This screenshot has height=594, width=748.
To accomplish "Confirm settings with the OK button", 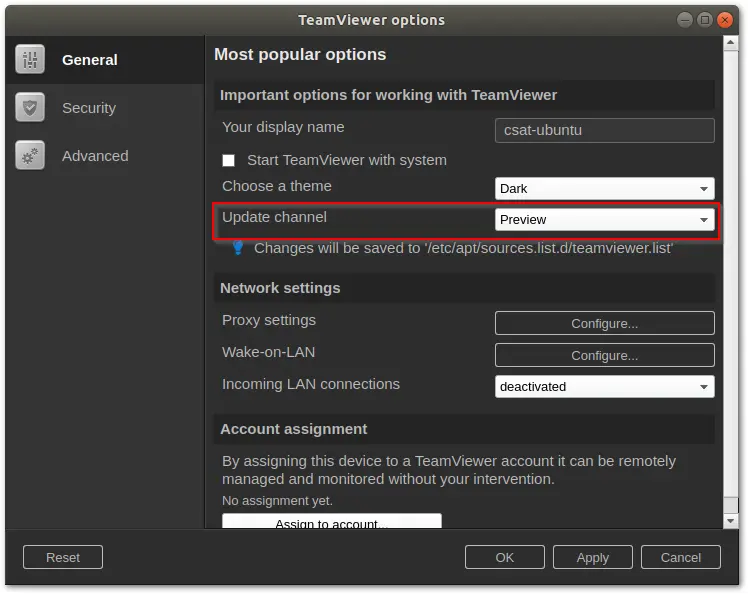I will tap(505, 557).
